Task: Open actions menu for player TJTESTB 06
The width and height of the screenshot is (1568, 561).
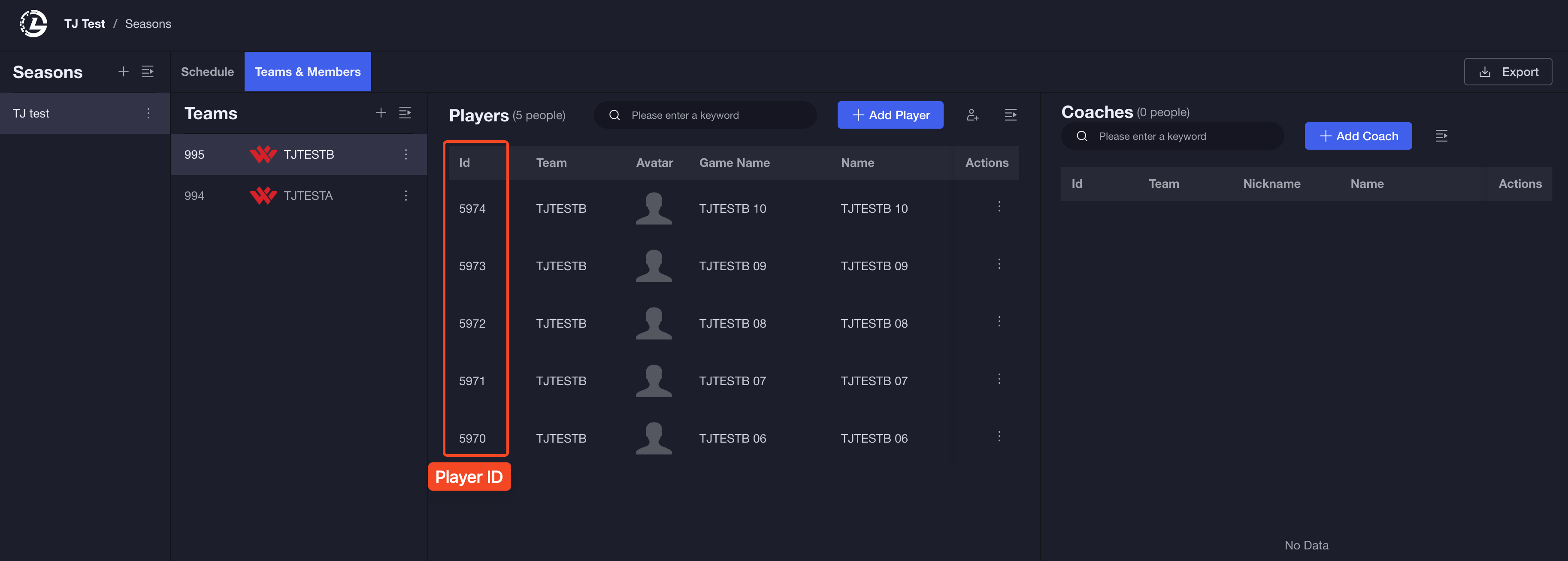Action: point(998,436)
